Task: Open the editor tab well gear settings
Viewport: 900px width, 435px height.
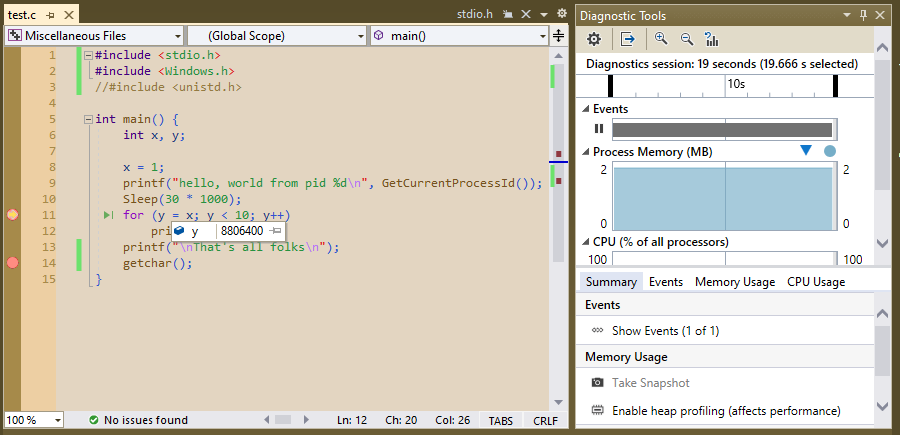Action: pyautogui.click(x=561, y=14)
